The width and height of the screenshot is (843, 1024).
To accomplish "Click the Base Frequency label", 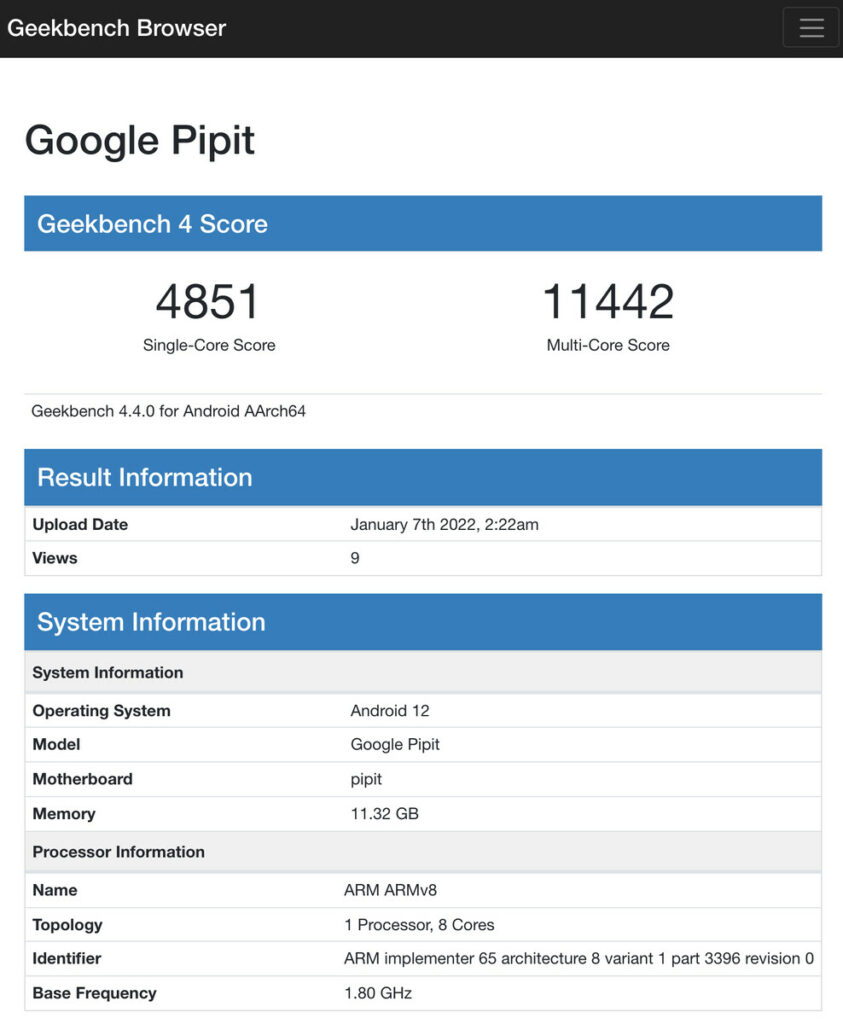I will 95,993.
